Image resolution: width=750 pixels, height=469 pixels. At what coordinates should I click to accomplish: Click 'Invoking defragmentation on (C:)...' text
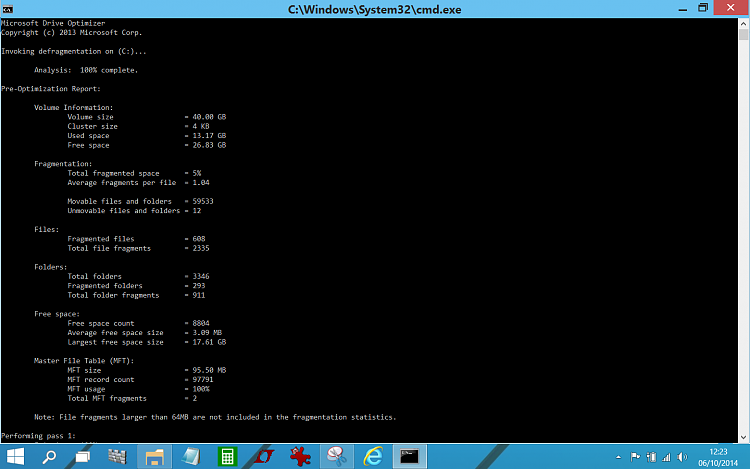tap(74, 51)
